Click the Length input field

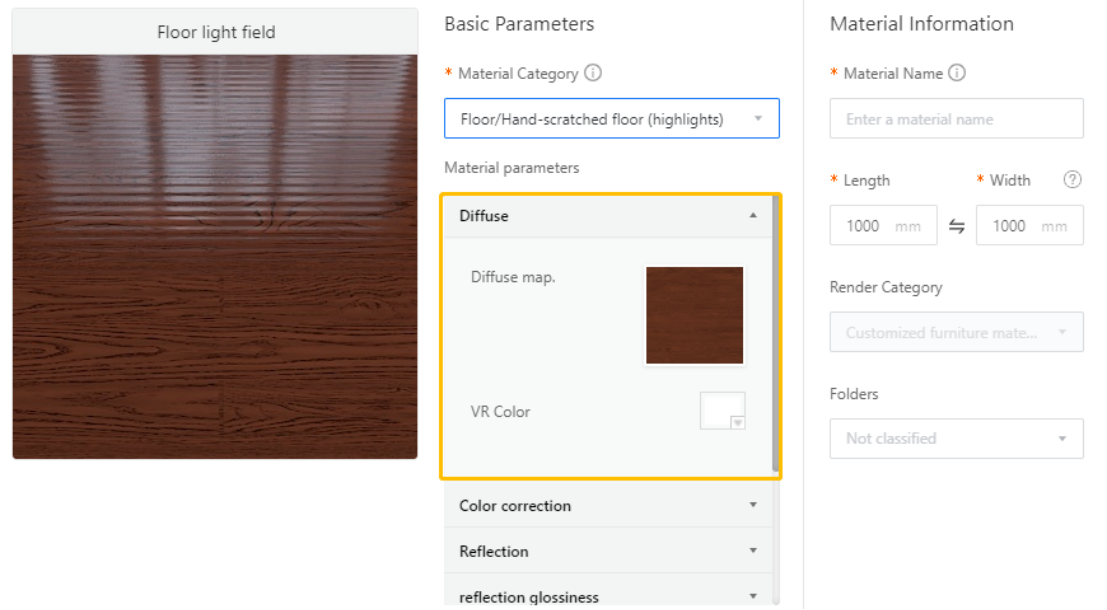click(883, 225)
